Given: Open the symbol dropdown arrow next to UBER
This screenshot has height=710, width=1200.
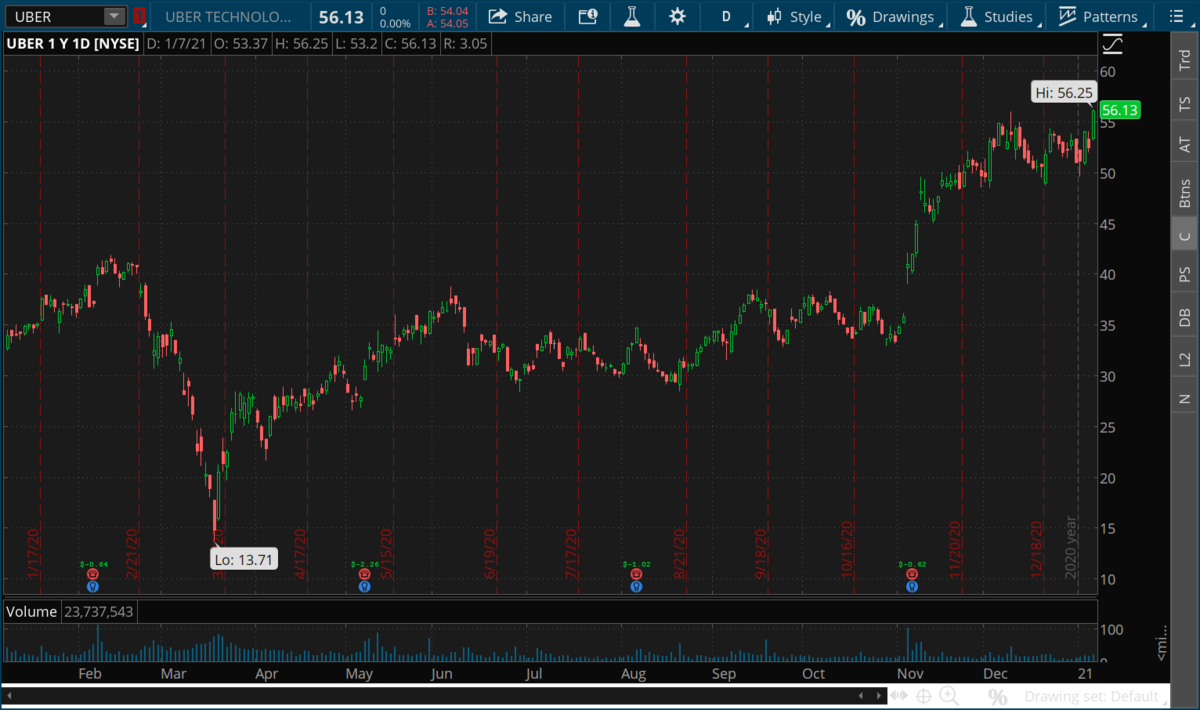Looking at the screenshot, I should pos(115,17).
